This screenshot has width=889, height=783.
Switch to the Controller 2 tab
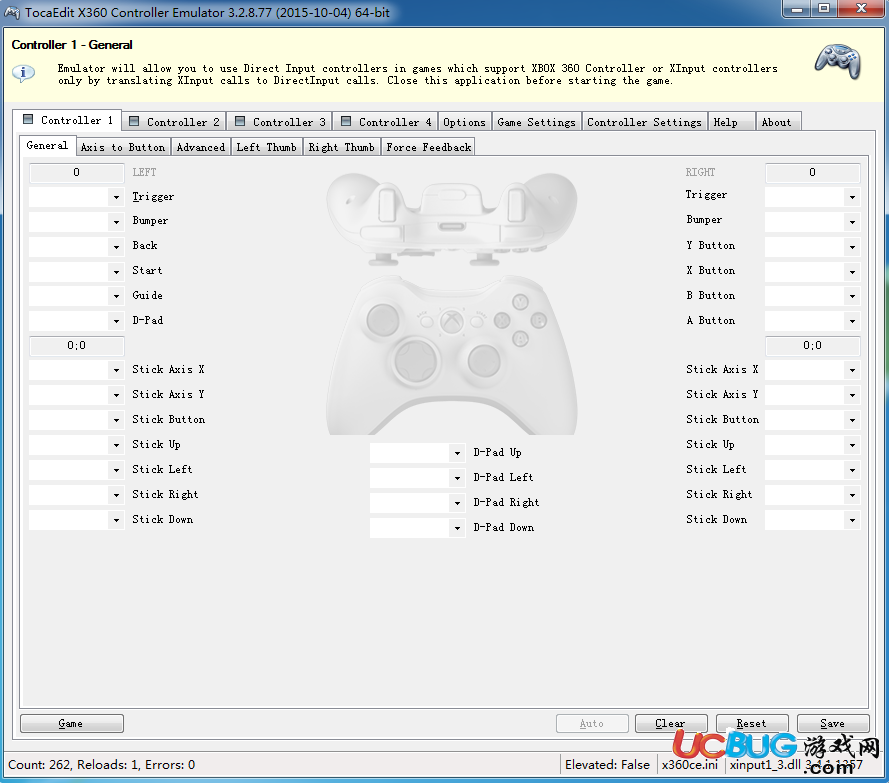pyautogui.click(x=174, y=122)
